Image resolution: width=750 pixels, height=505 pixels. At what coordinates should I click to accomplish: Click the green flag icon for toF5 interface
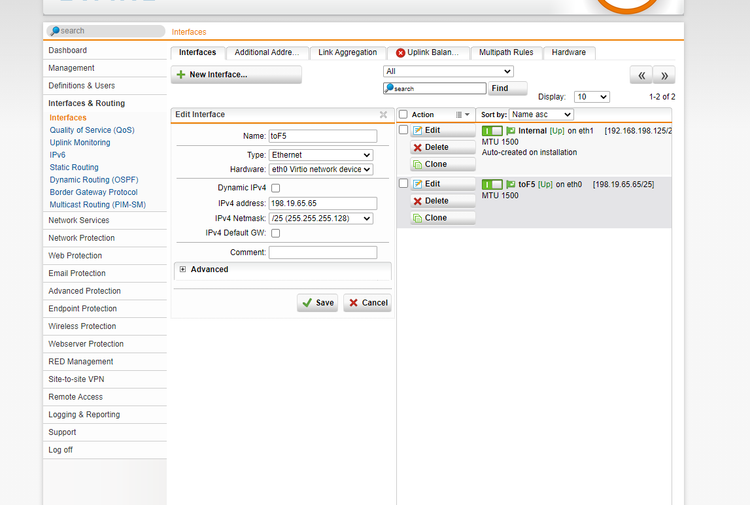point(510,184)
